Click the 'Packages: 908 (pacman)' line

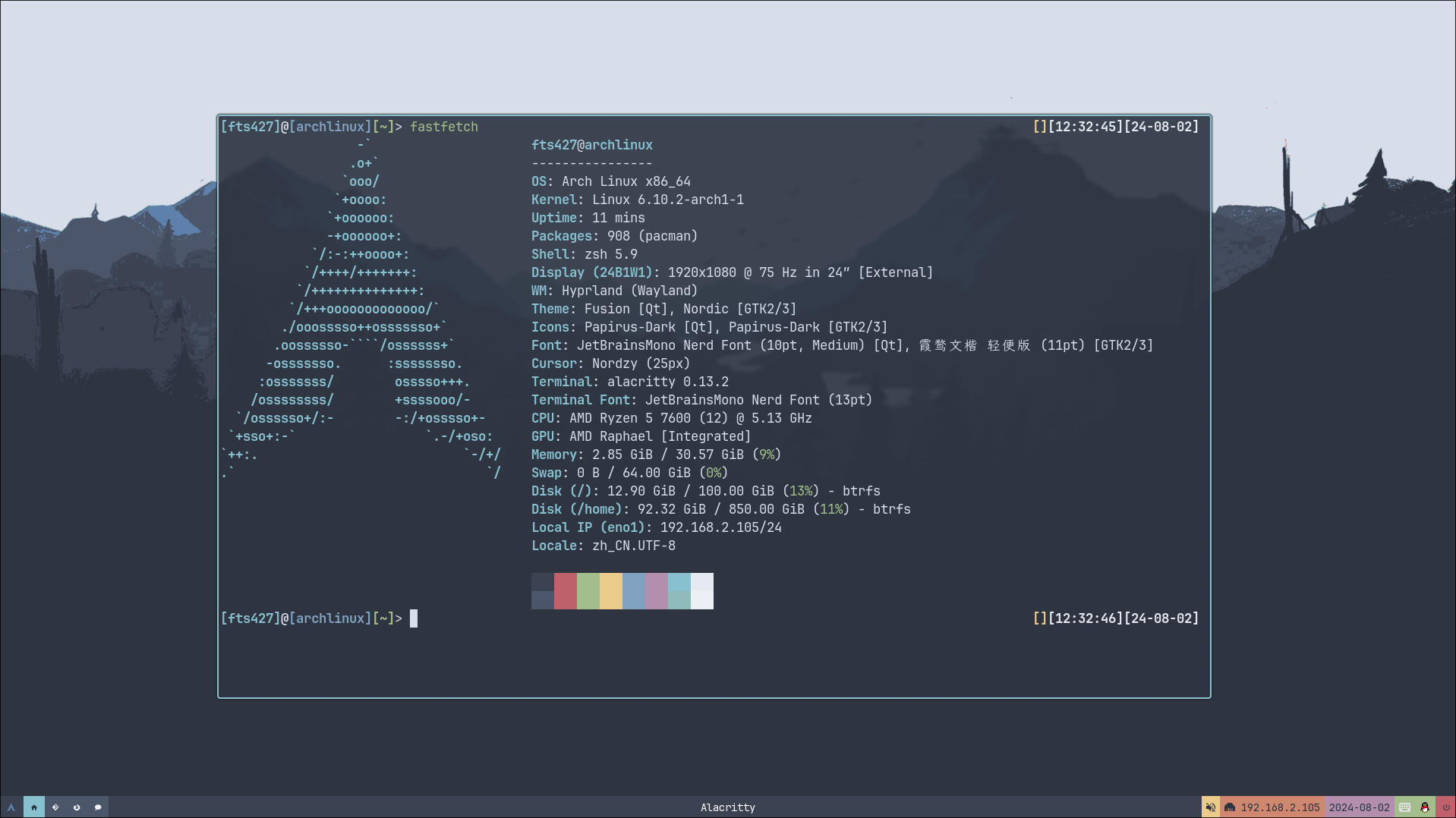[615, 236]
